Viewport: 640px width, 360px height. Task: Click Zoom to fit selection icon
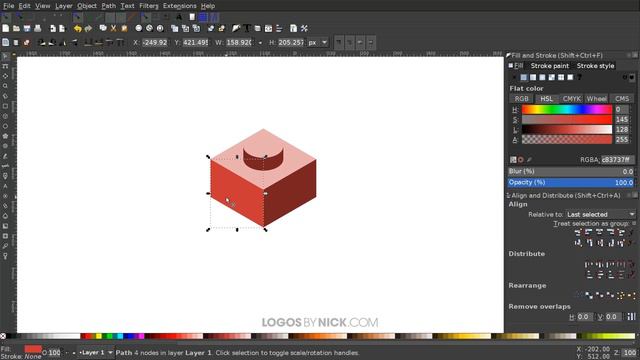(139, 28)
